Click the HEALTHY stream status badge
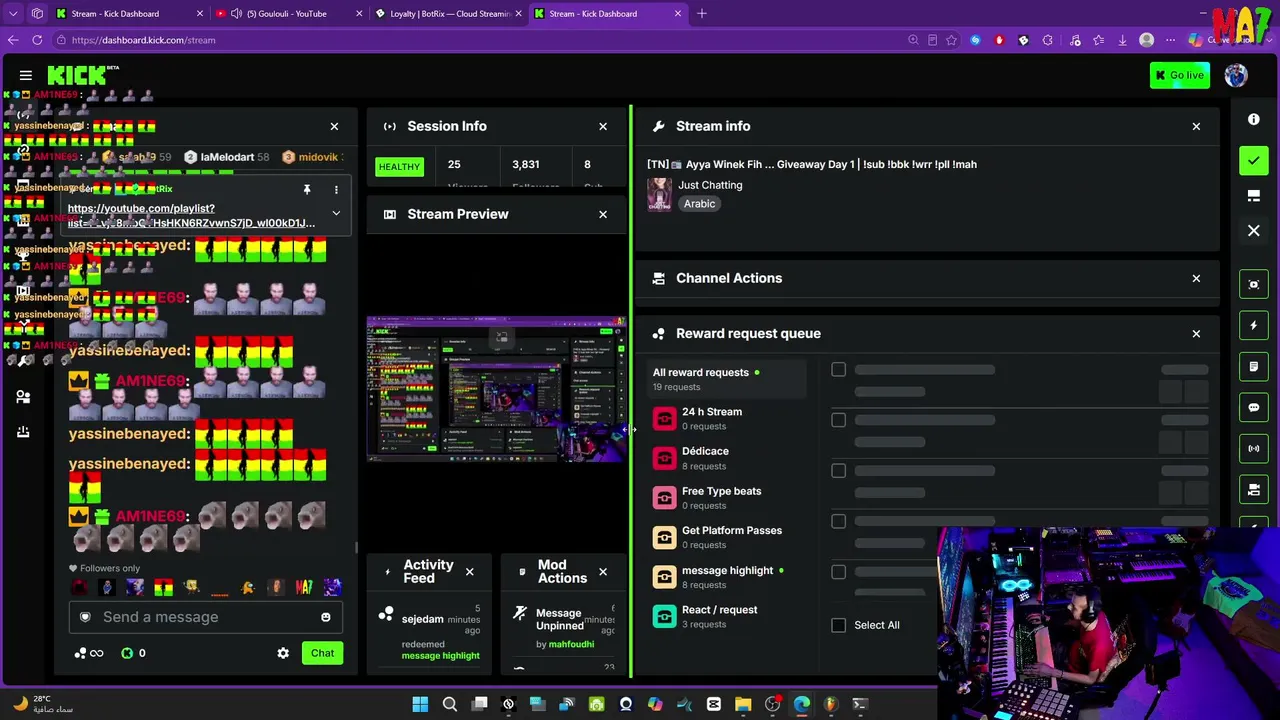Viewport: 1280px width, 720px height. pyautogui.click(x=399, y=166)
